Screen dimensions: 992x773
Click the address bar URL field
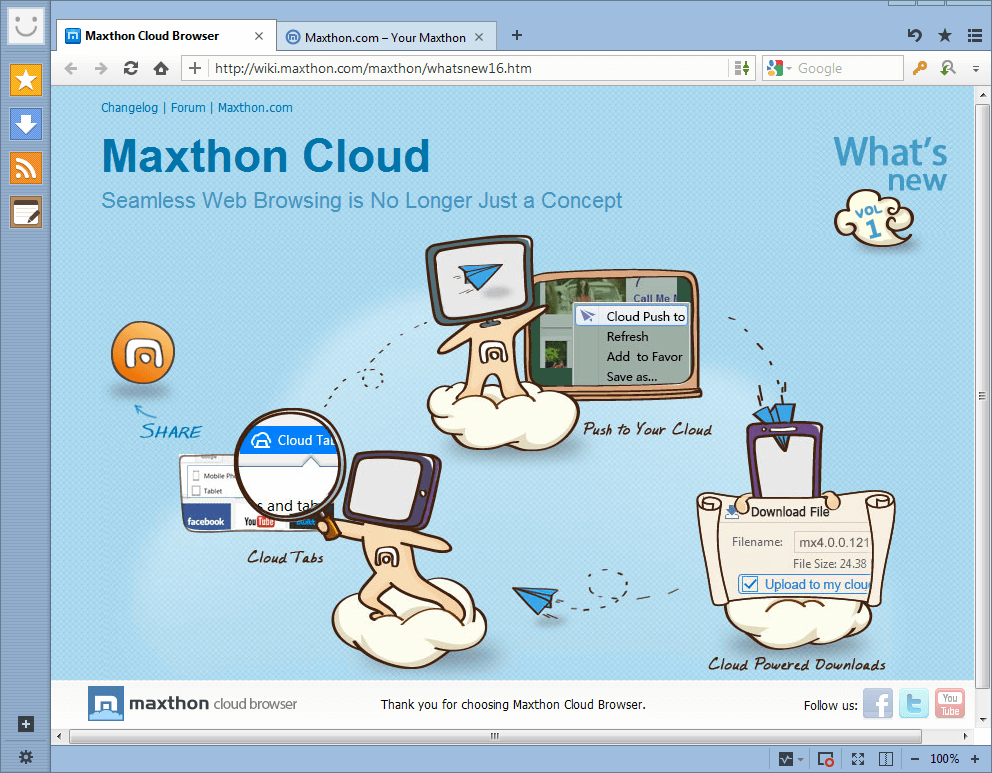[465, 69]
